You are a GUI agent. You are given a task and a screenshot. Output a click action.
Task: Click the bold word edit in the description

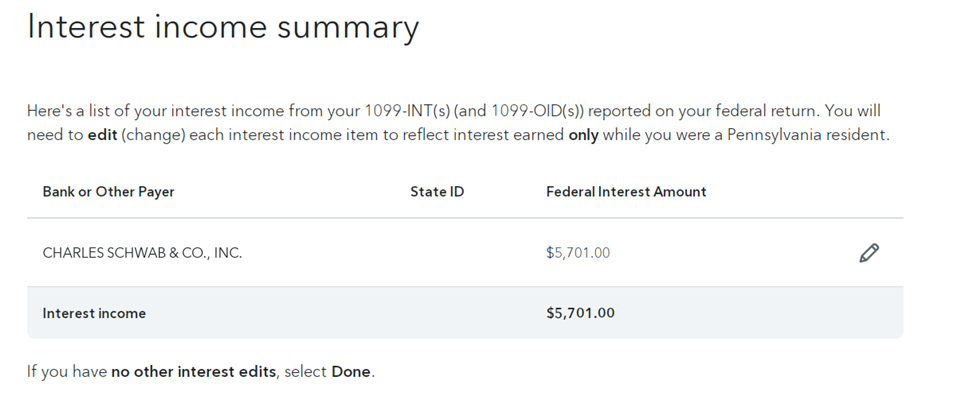102,135
